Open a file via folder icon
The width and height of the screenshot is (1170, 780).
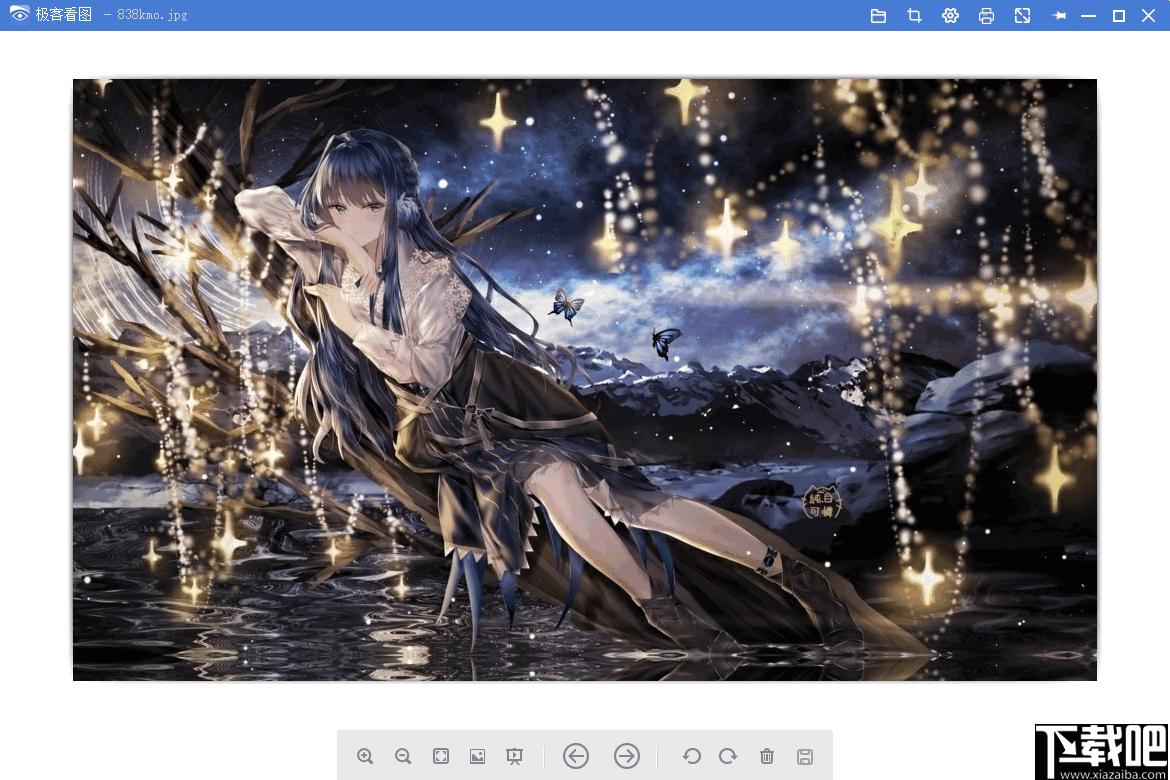[878, 16]
